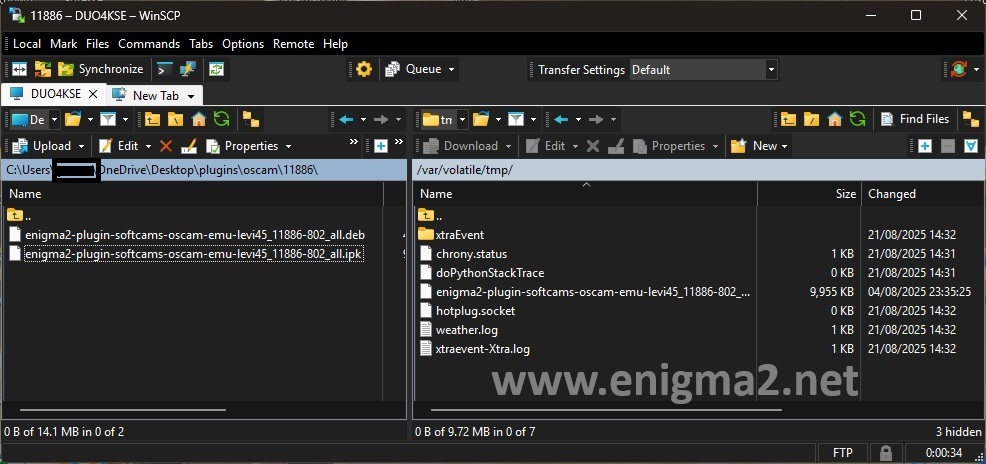Toggle the local directory tree icon
The width and height of the screenshot is (986, 464).
click(252, 119)
